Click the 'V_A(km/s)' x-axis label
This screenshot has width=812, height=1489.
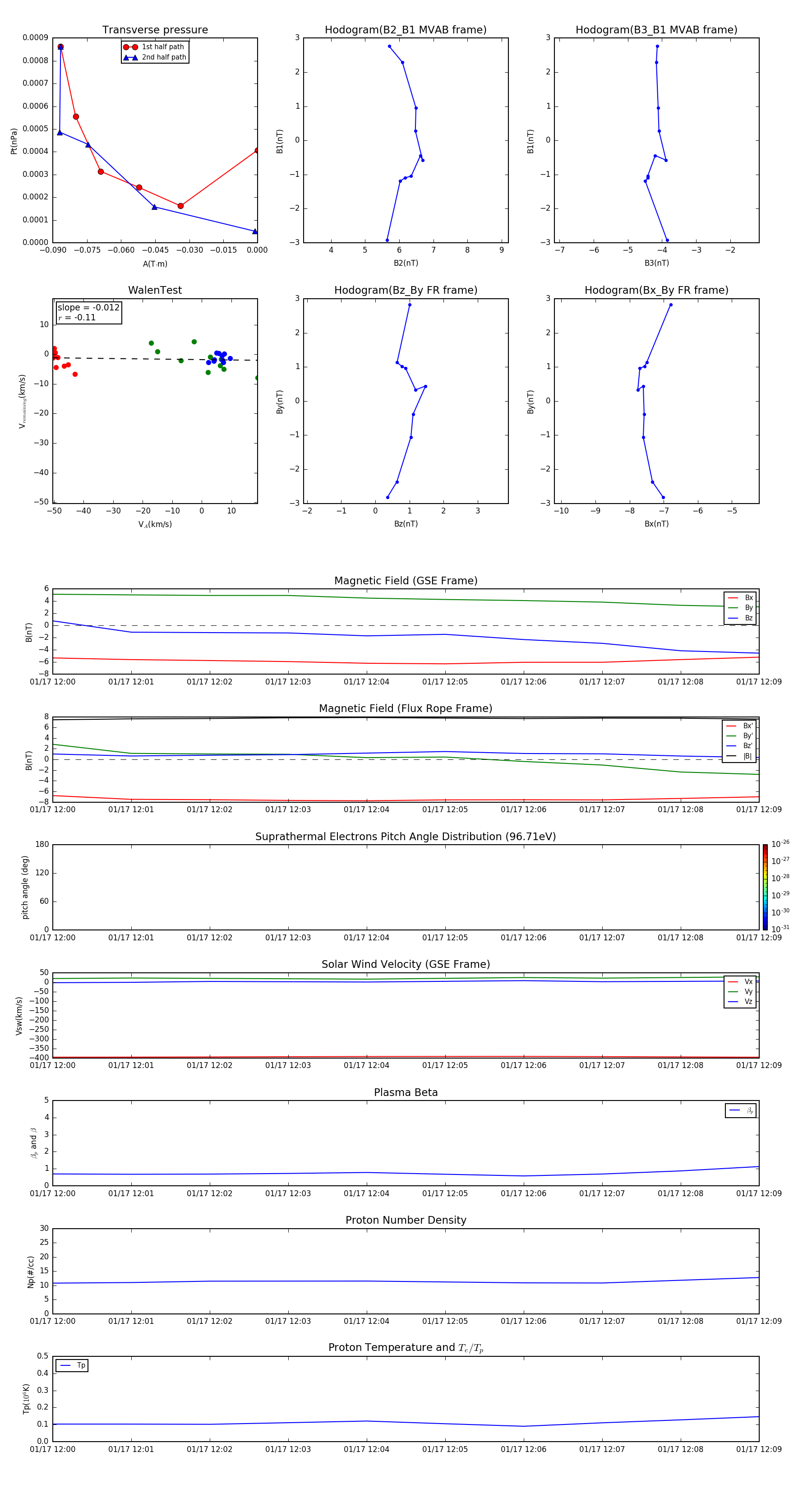[x=155, y=525]
